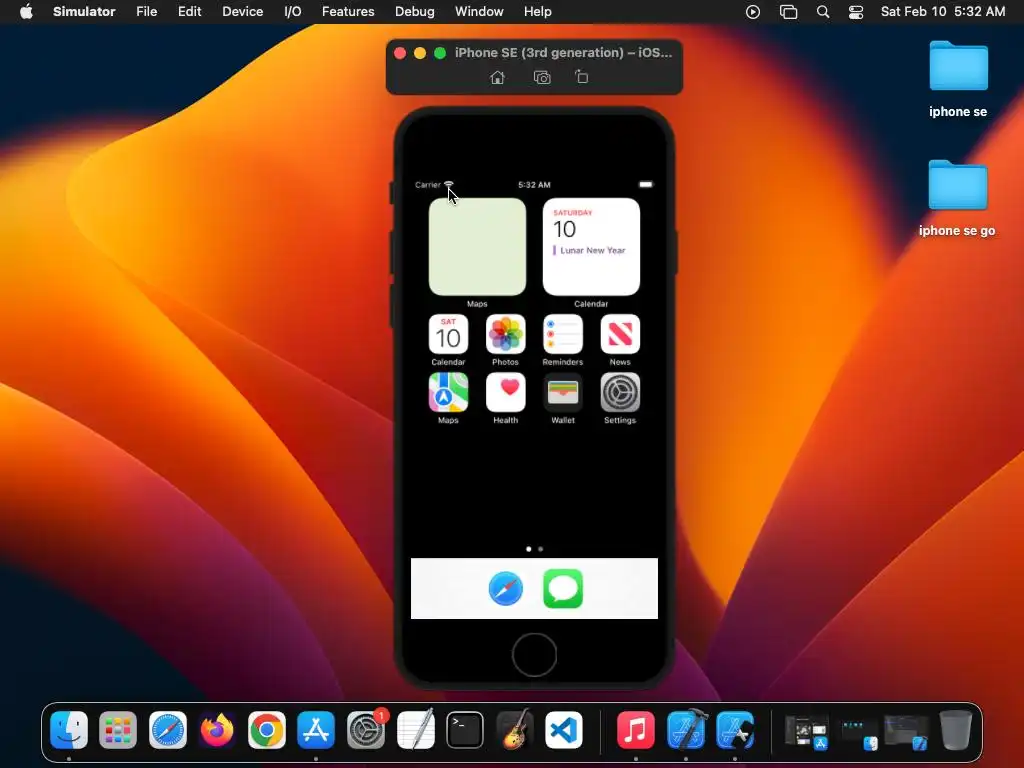Select the 'iphone se go' desktop folder
The image size is (1024, 768).
pos(958,185)
